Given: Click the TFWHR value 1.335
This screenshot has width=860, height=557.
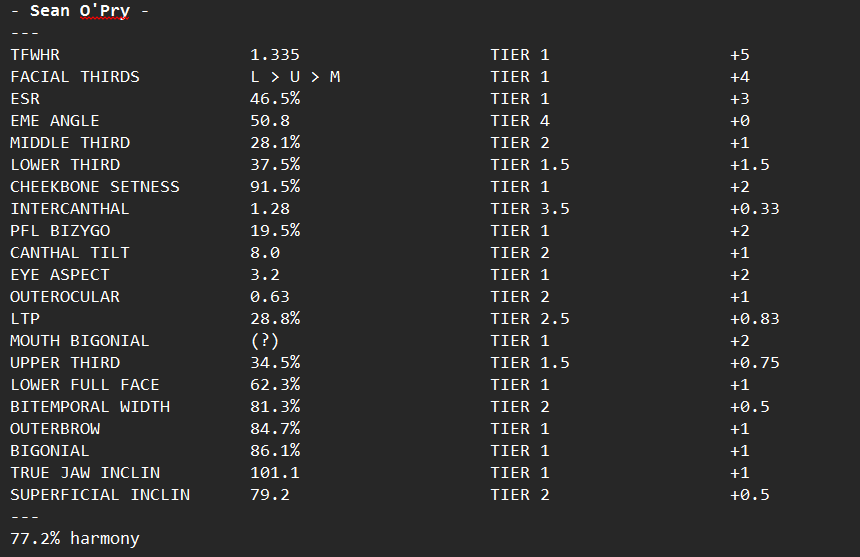Looking at the screenshot, I should click(x=275, y=55).
